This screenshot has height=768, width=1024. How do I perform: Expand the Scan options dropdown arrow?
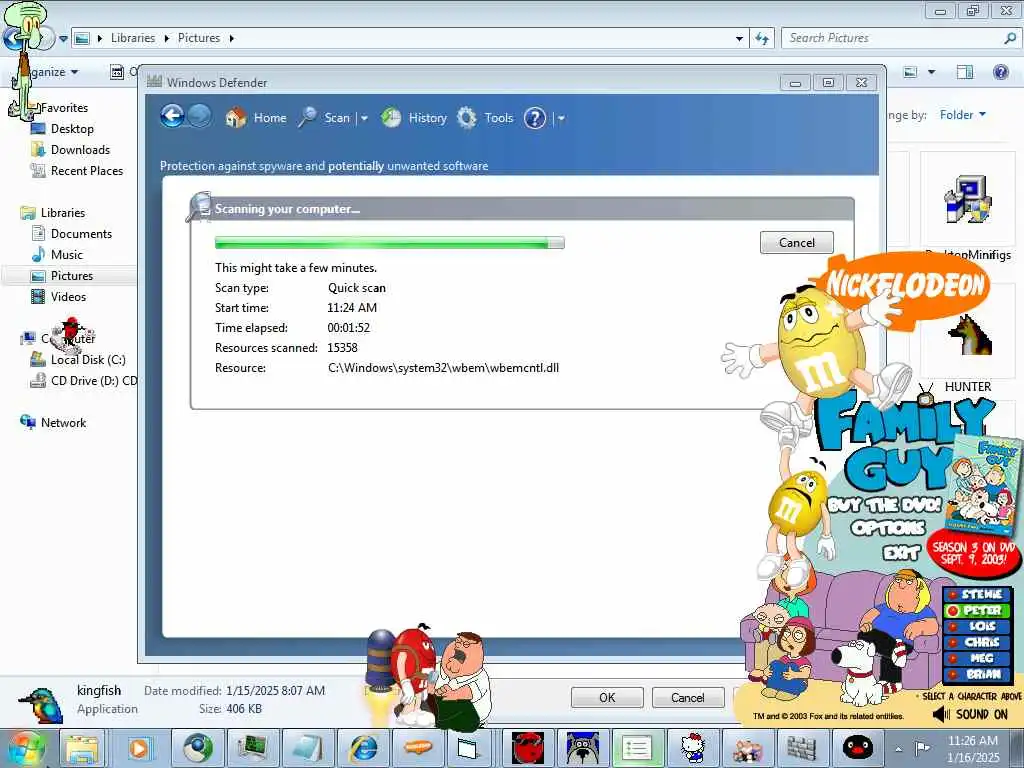coord(364,119)
